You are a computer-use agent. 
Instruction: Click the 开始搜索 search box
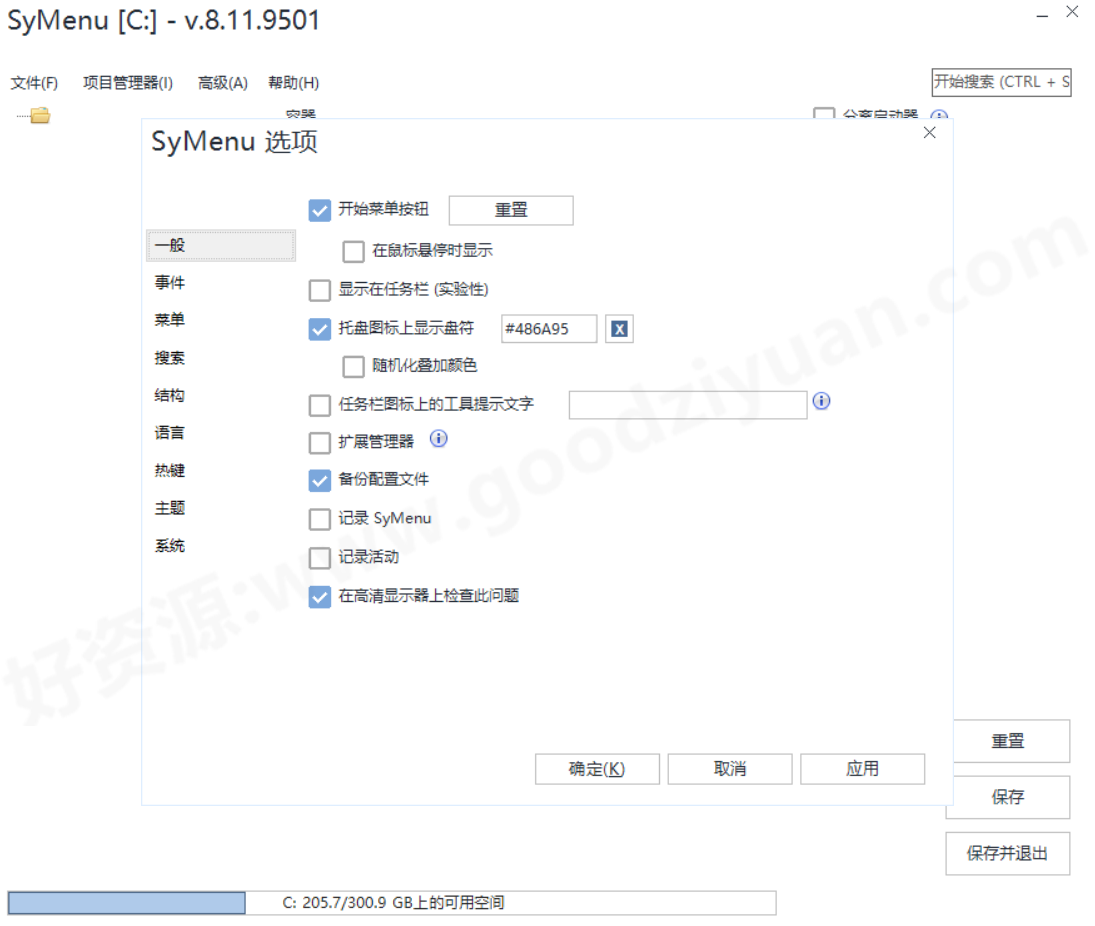(1000, 82)
